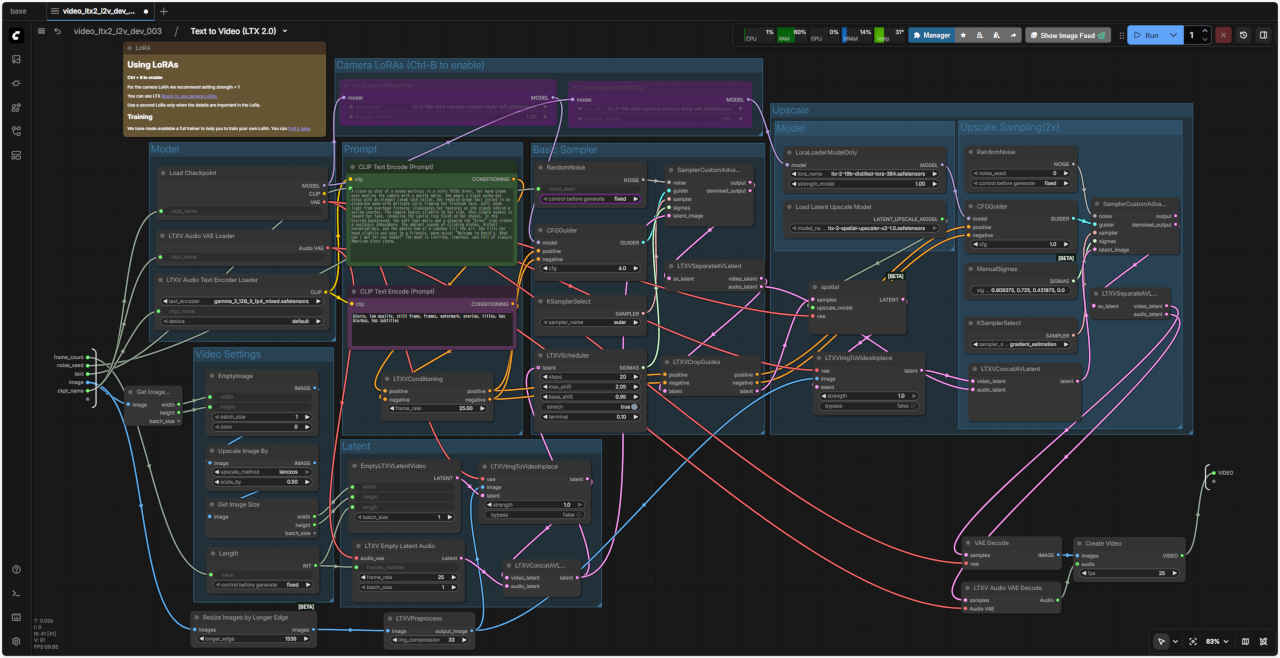
Task: Click the Show Image Feed button
Action: click(x=1068, y=35)
